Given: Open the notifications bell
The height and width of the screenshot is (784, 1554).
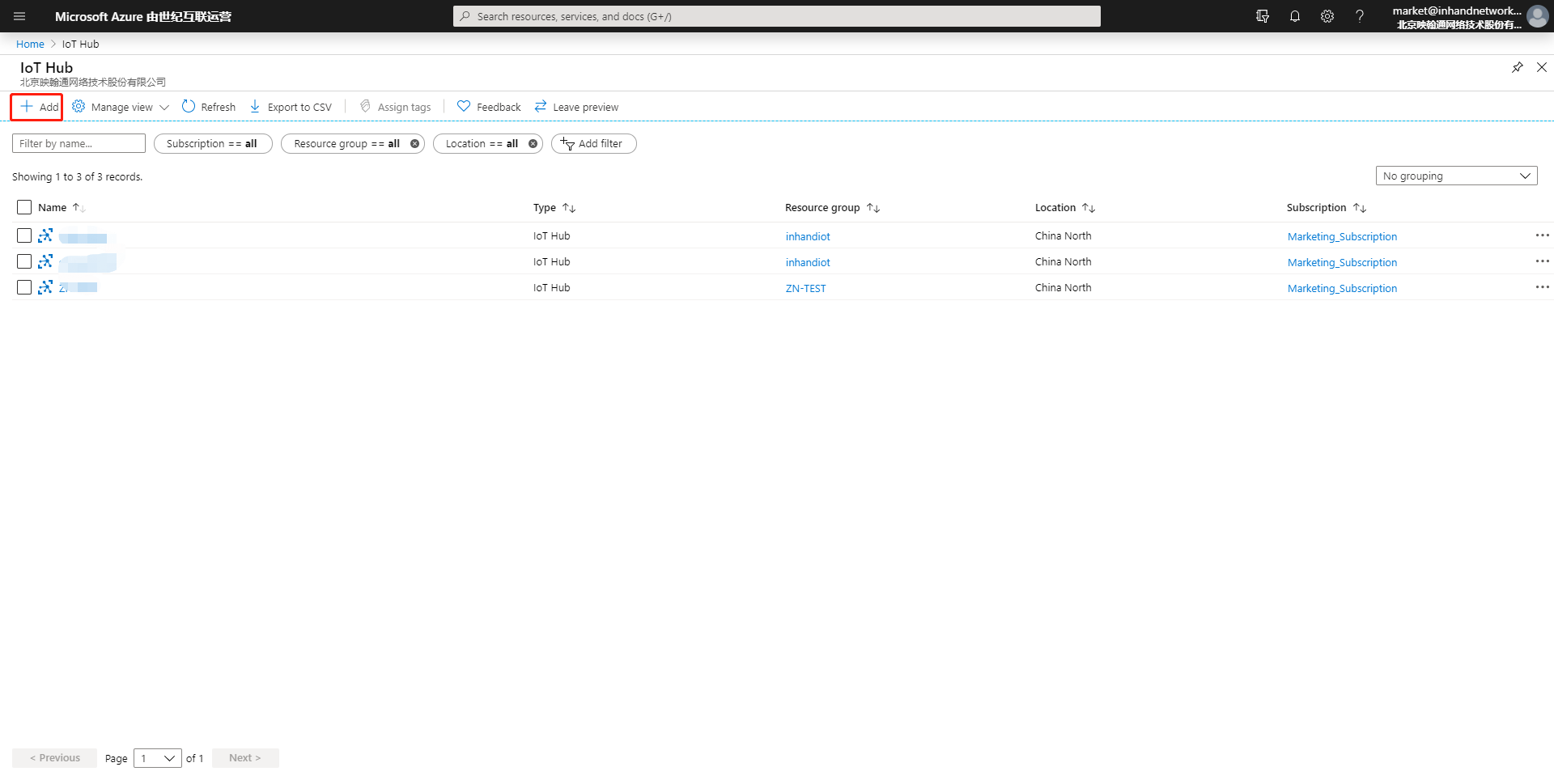Looking at the screenshot, I should (1295, 16).
